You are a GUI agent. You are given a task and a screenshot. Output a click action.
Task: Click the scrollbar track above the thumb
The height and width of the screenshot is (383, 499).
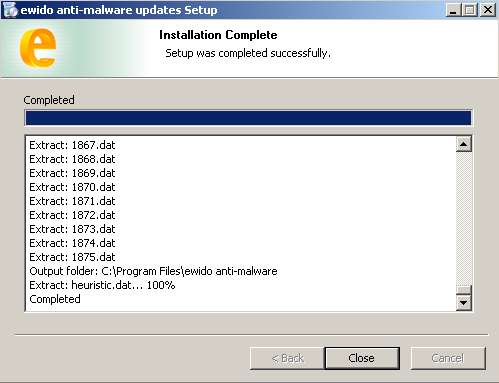(464, 218)
